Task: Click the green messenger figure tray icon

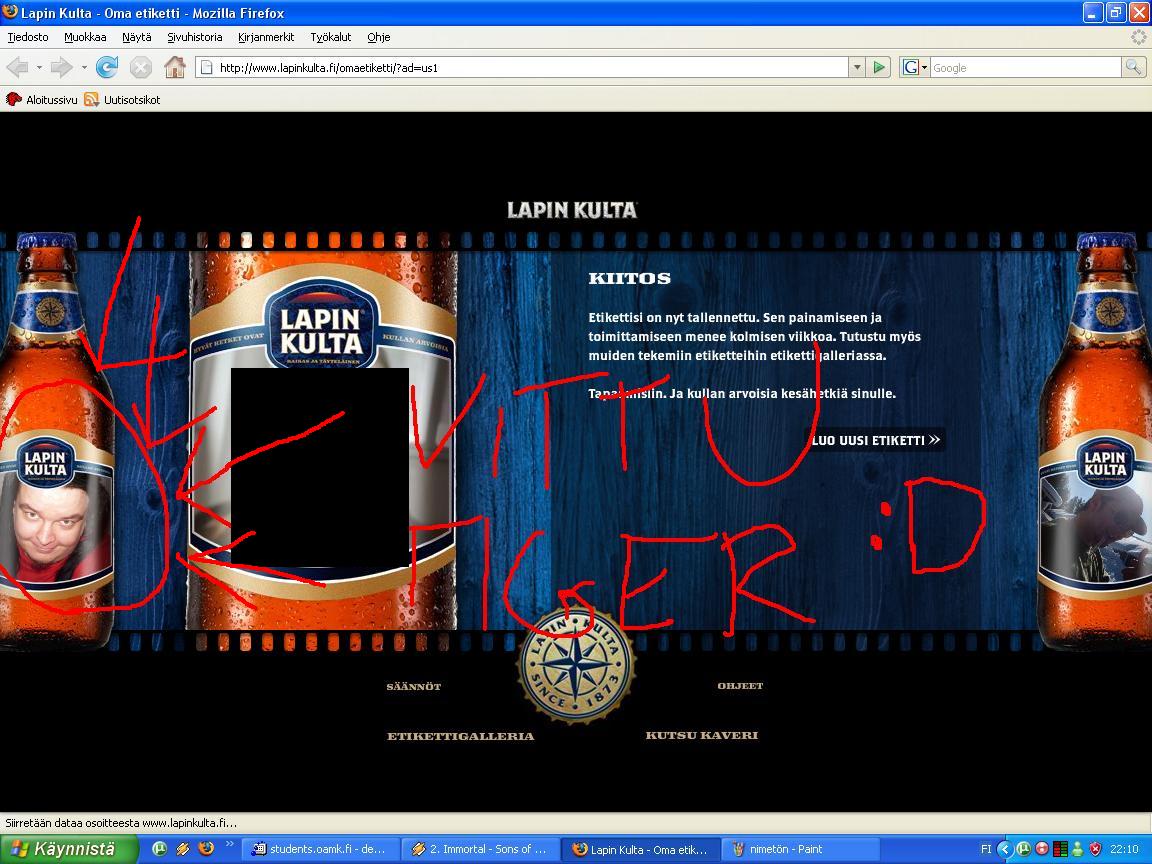Action: point(1078,849)
